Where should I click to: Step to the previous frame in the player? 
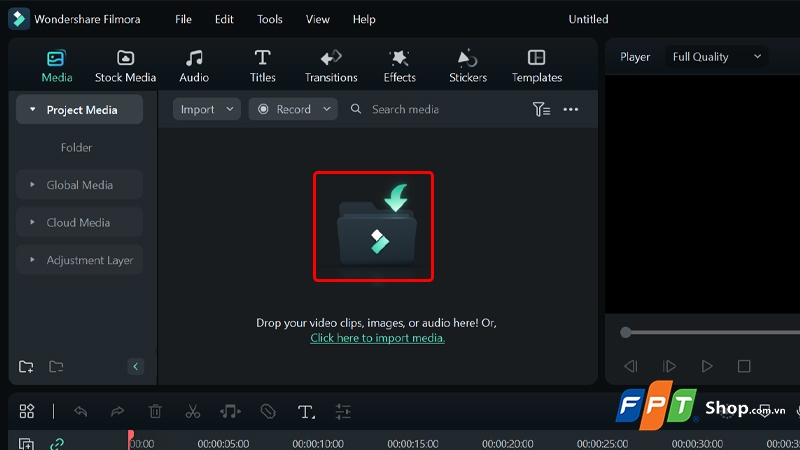(x=631, y=366)
